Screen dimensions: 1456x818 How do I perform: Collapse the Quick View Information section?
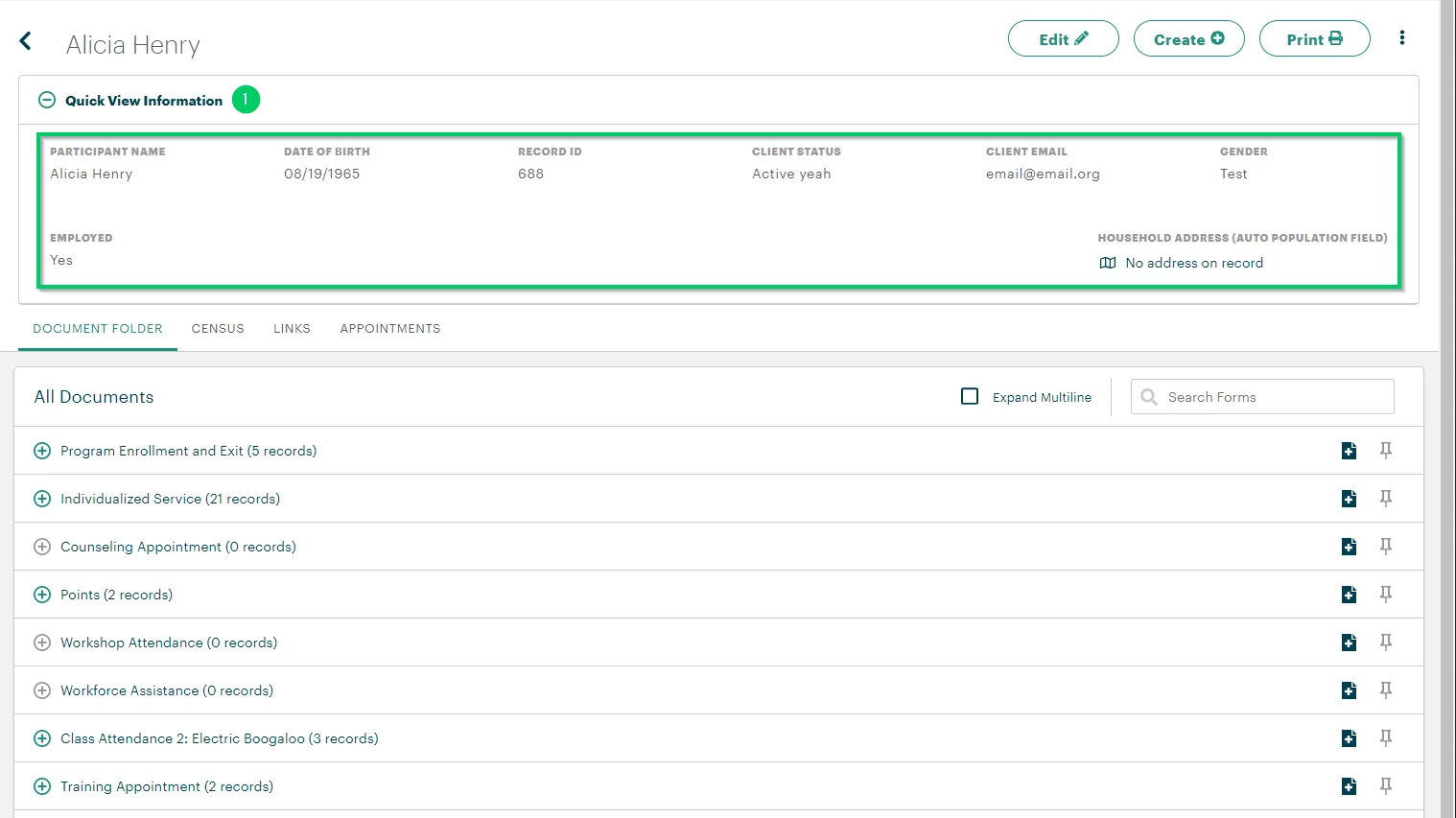[x=46, y=100]
